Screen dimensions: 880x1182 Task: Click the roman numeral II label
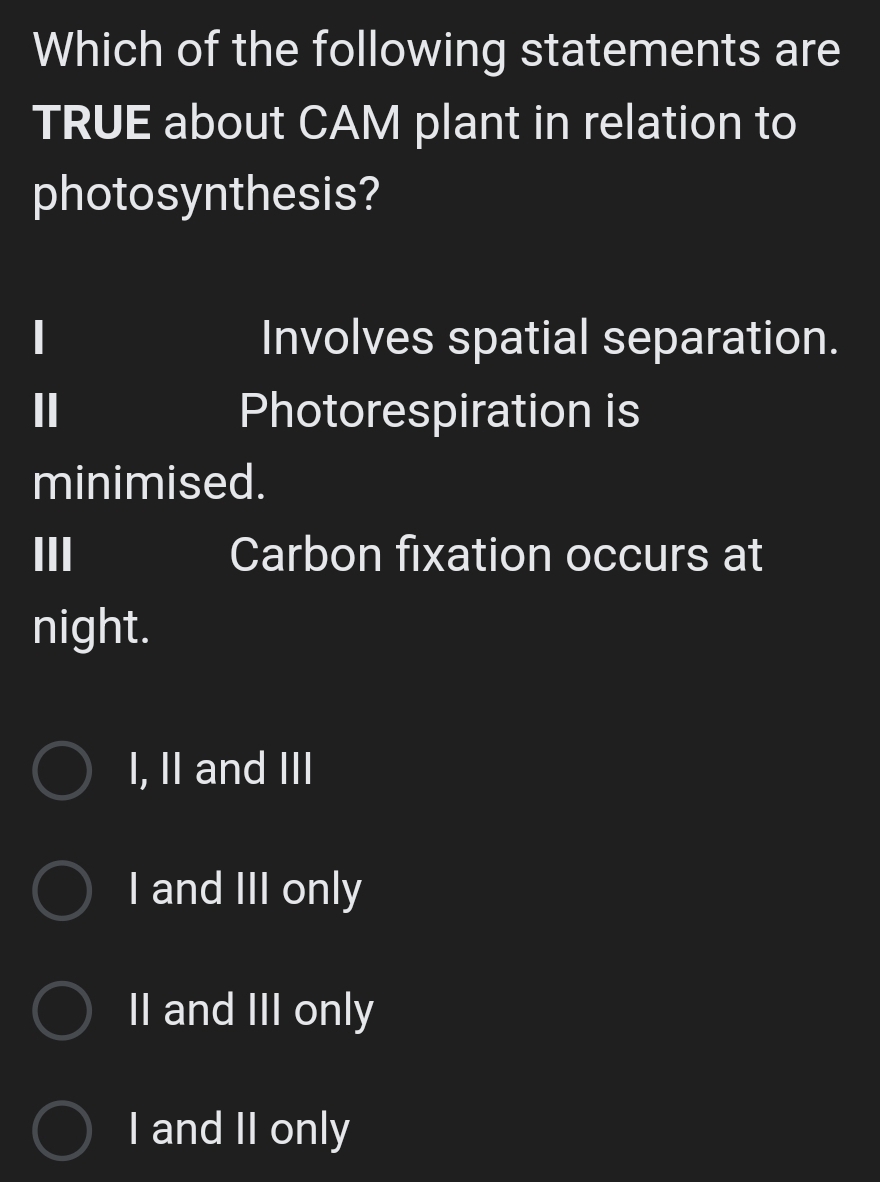pyautogui.click(x=43, y=411)
